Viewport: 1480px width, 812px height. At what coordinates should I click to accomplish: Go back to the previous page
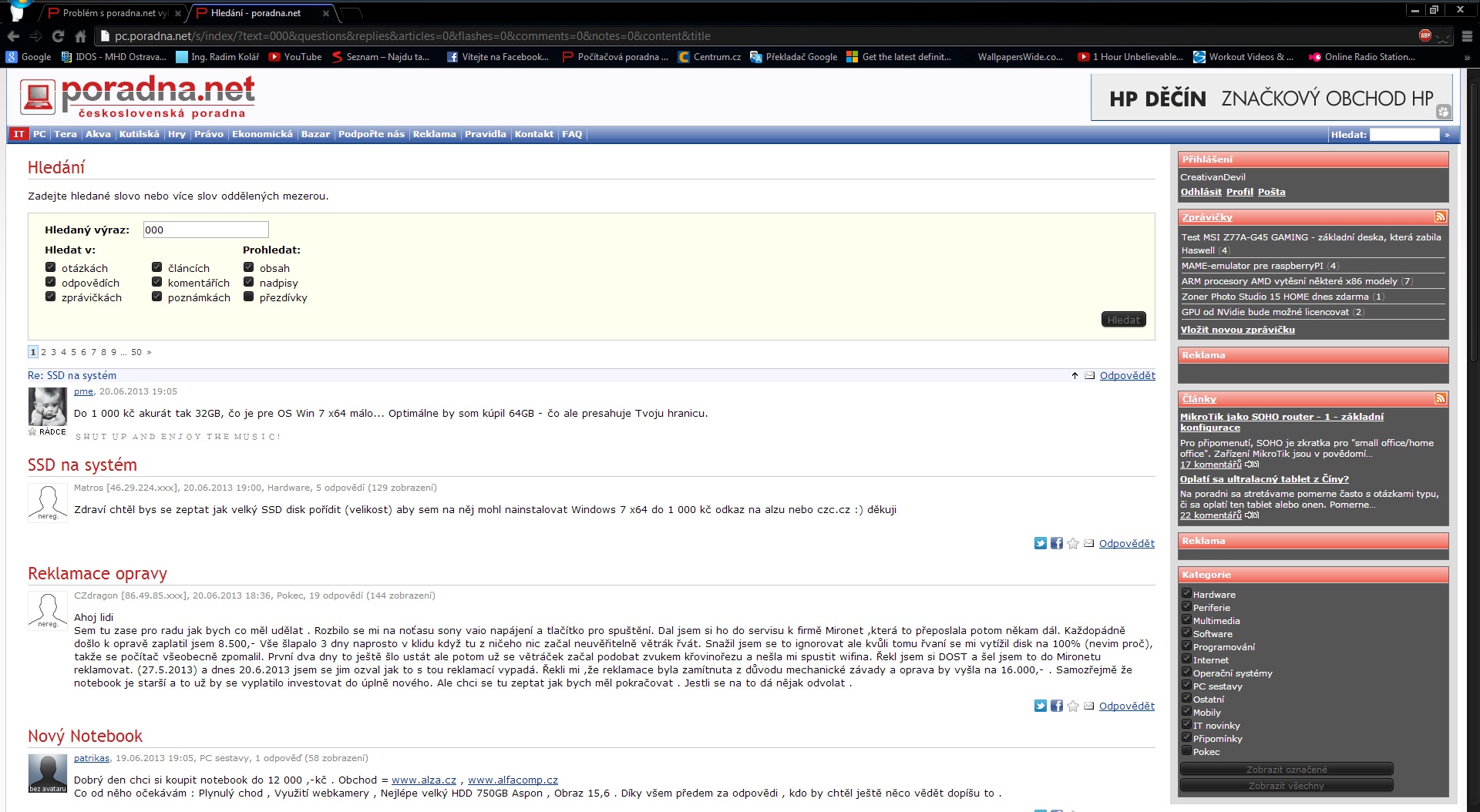[x=13, y=36]
